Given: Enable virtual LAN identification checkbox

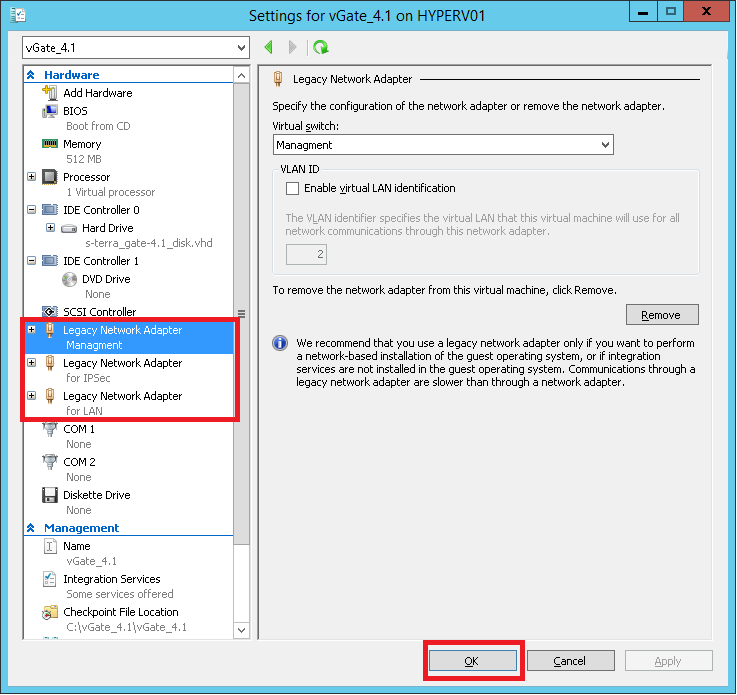Looking at the screenshot, I should 292,188.
